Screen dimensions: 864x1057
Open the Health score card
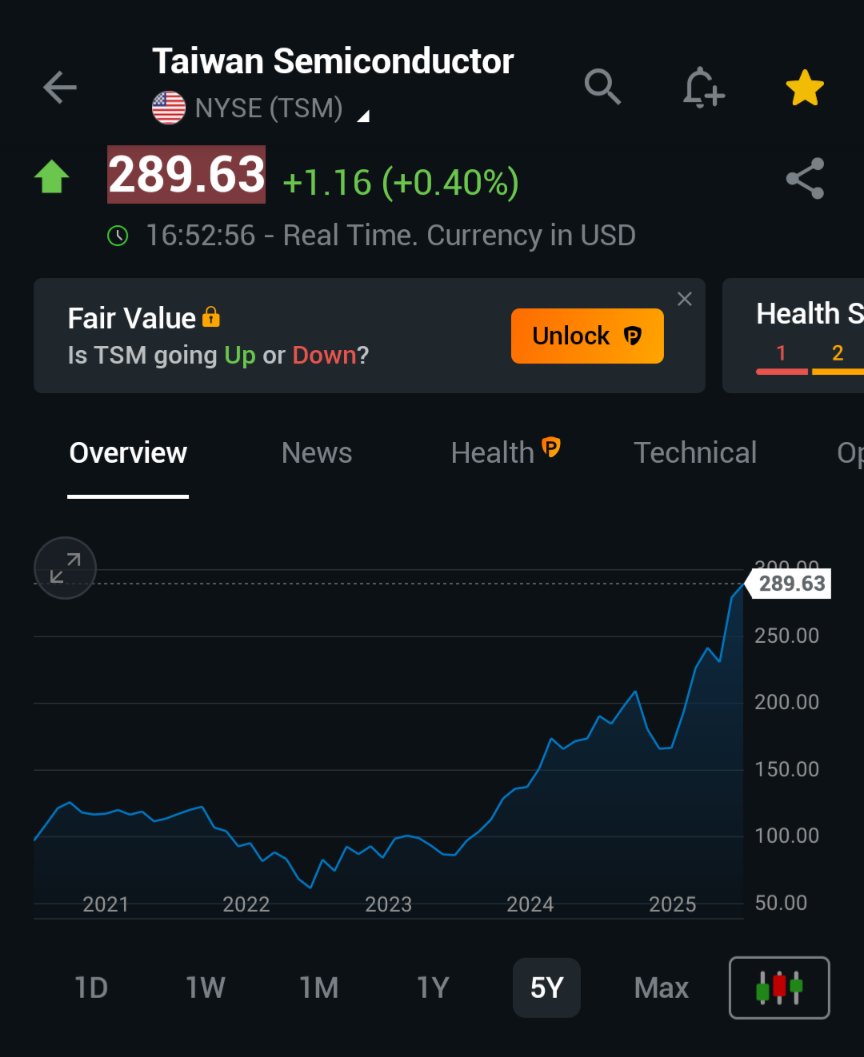click(793, 336)
